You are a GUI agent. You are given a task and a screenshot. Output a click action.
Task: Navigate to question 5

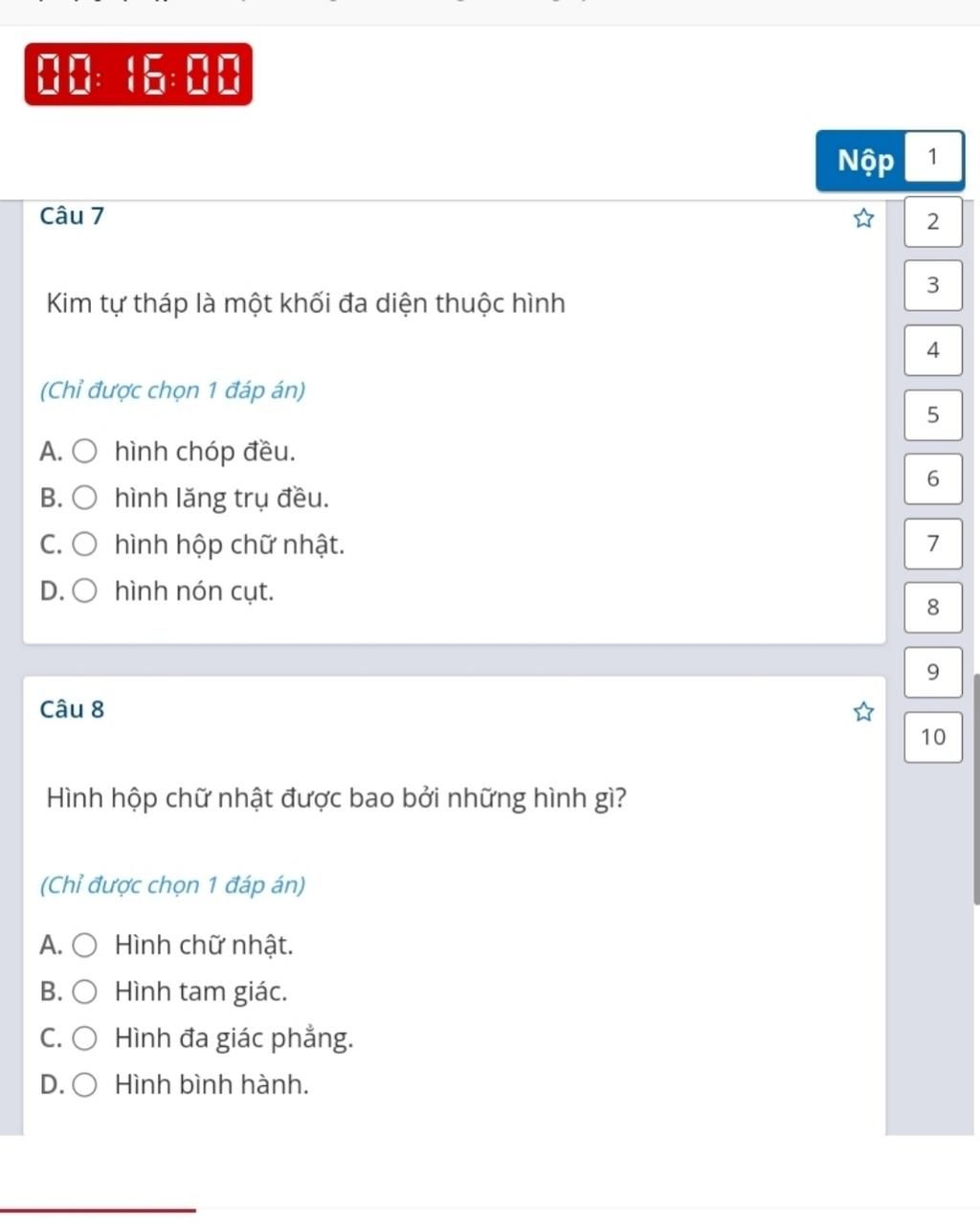[x=933, y=414]
